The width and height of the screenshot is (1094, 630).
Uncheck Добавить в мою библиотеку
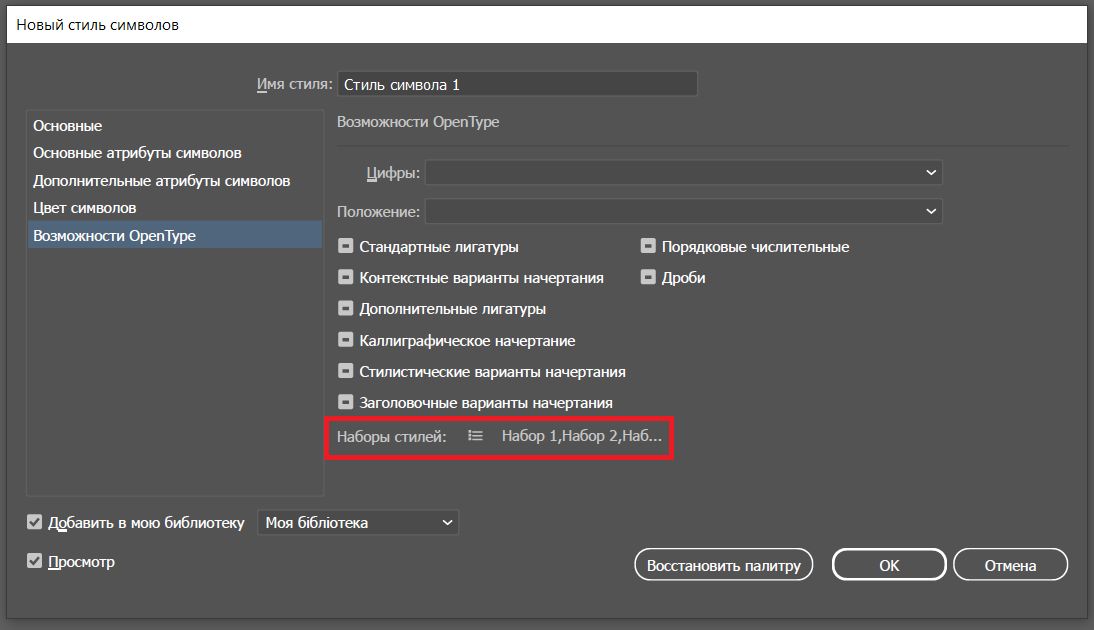(x=36, y=522)
